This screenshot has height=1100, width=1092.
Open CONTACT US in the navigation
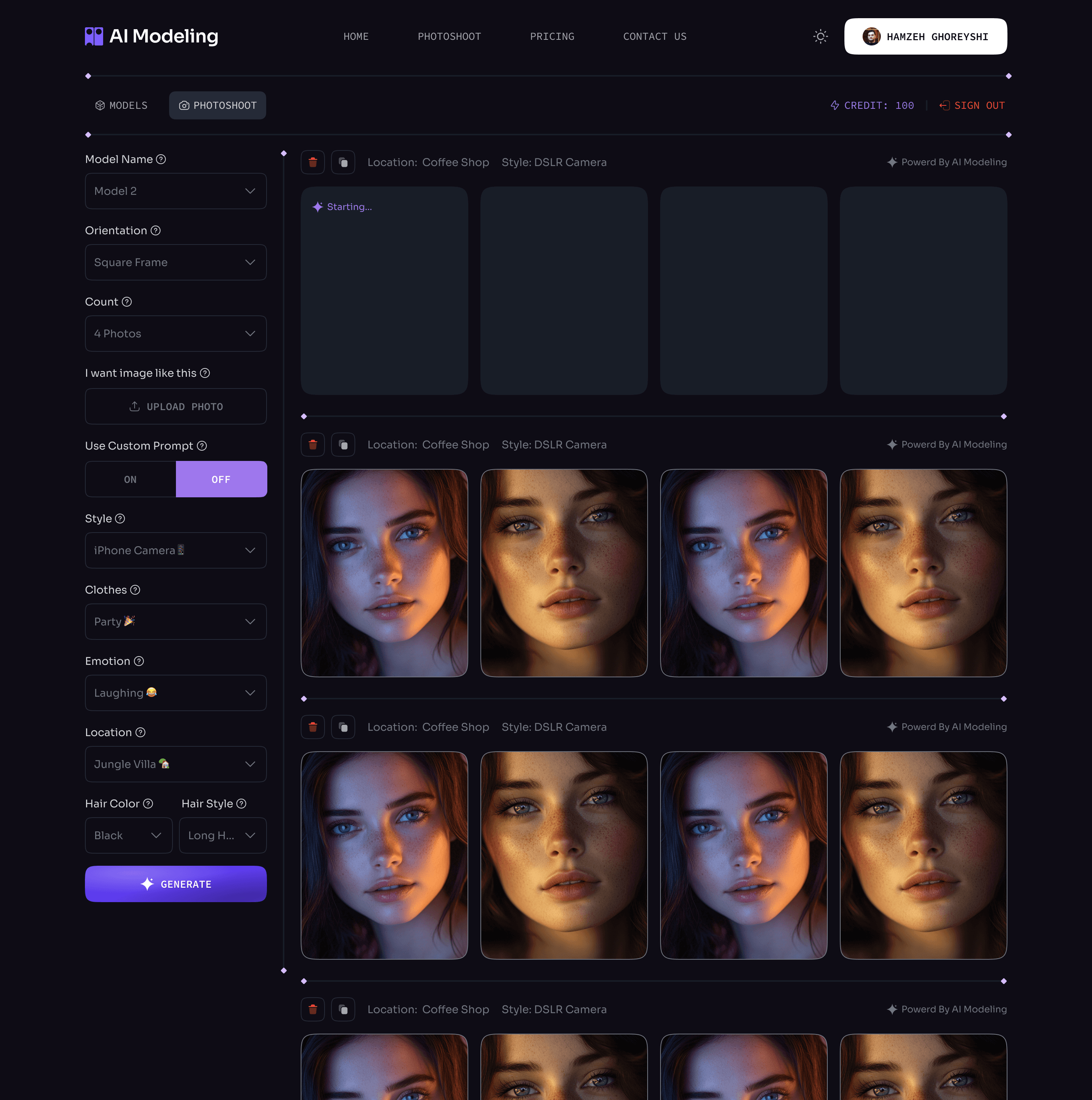[x=654, y=36]
